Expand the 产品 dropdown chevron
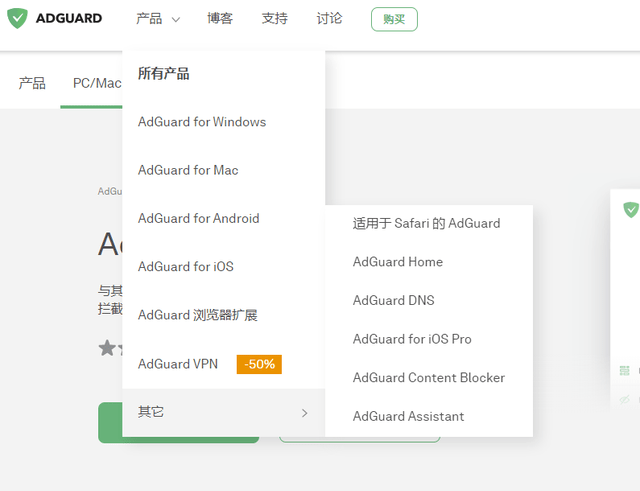Screen dimensions: 640x491 (x=176, y=19)
